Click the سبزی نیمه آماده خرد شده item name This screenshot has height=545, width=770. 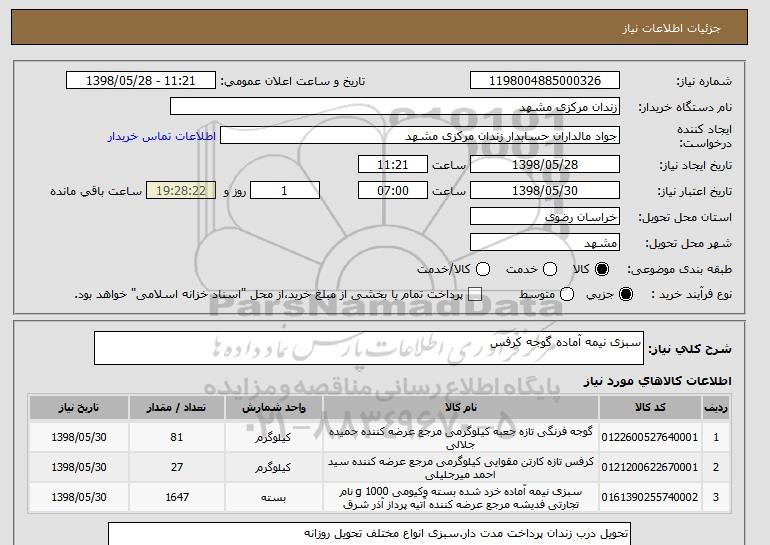point(461,498)
